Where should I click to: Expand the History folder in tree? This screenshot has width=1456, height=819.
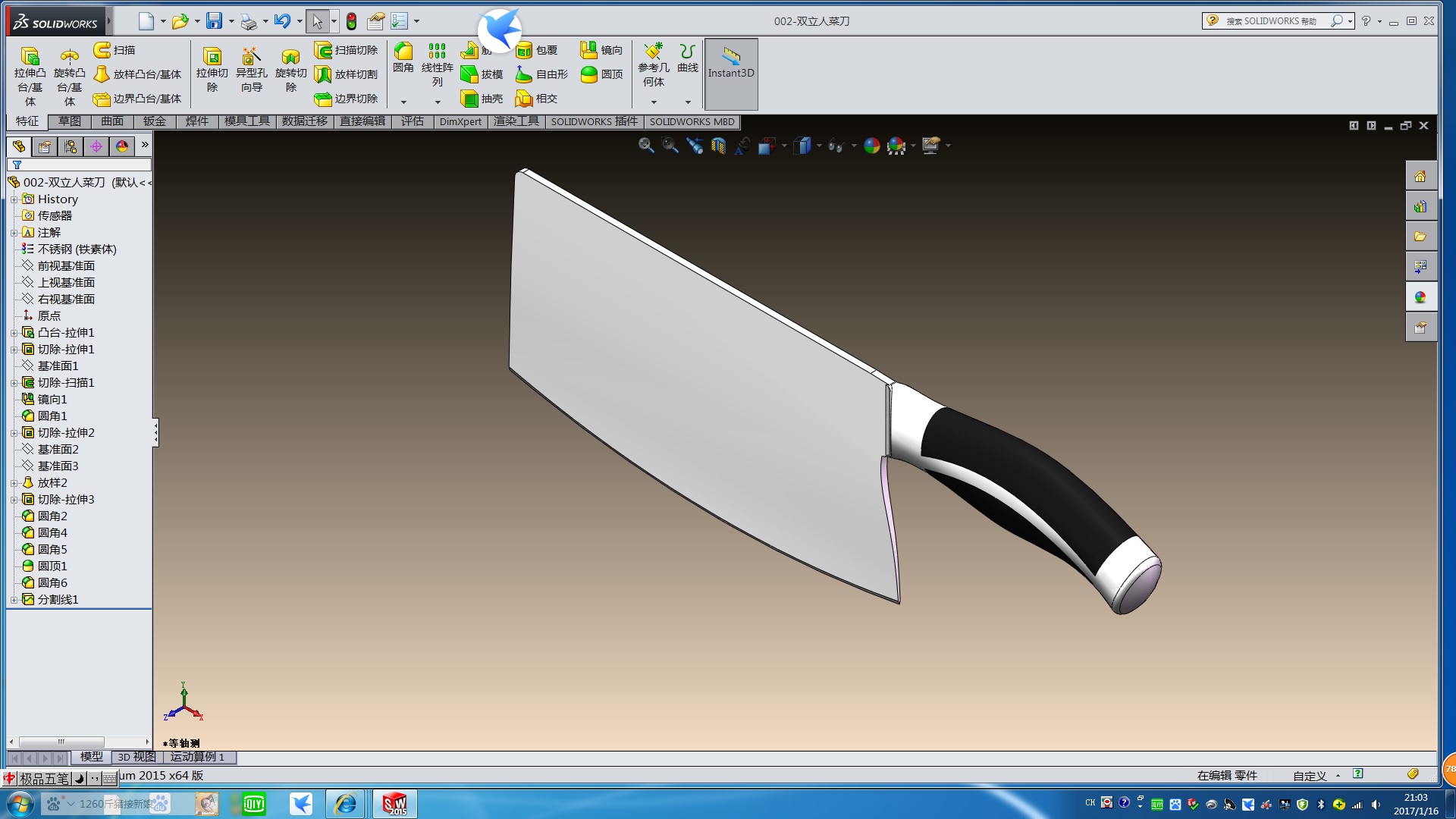pyautogui.click(x=14, y=199)
